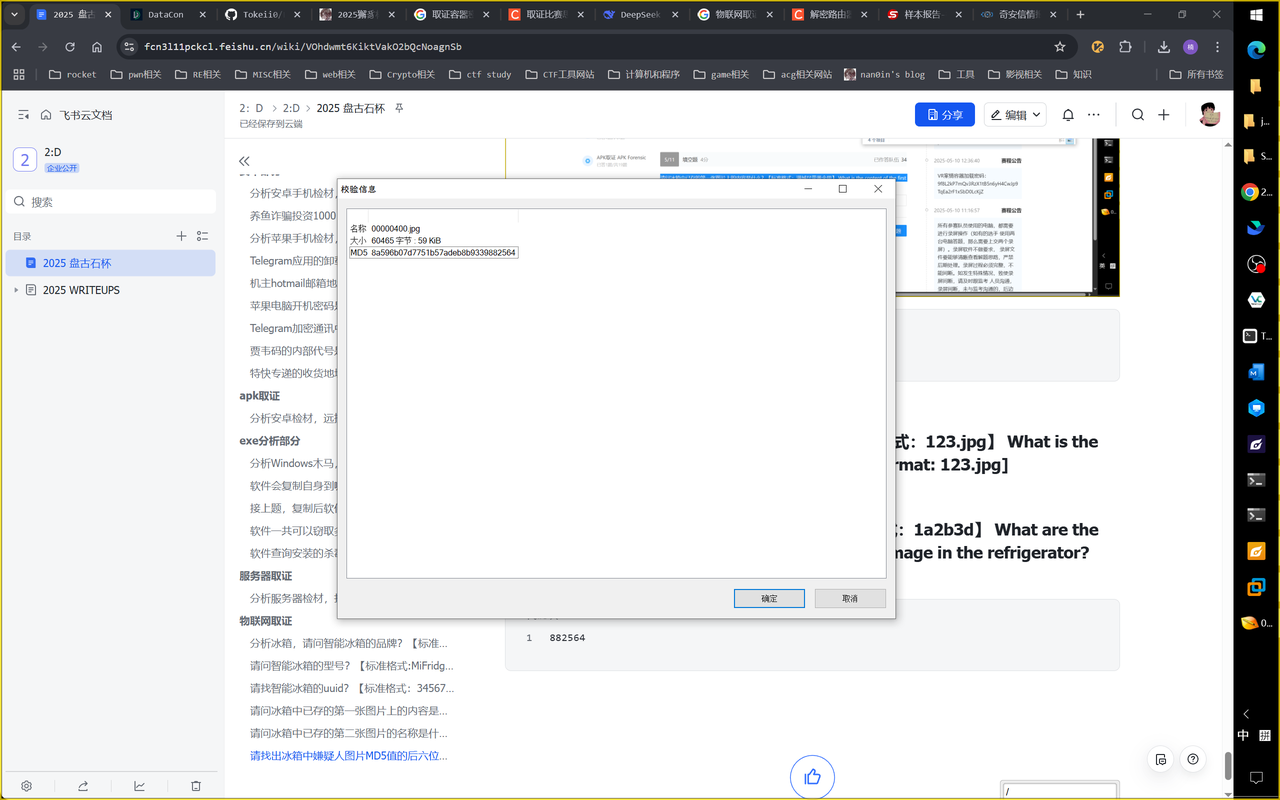Screen dimensions: 1280x800
Task: Open nan0in's blog bookmark
Action: [885, 74]
